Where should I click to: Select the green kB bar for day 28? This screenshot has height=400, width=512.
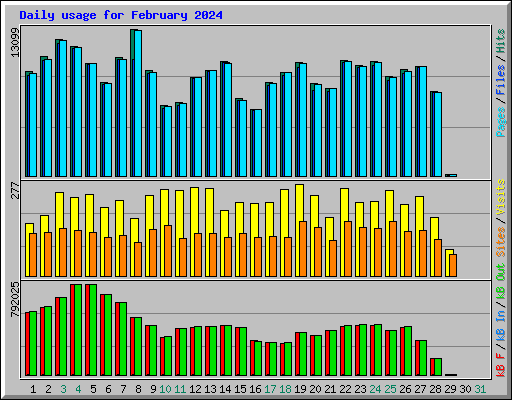coord(438,367)
